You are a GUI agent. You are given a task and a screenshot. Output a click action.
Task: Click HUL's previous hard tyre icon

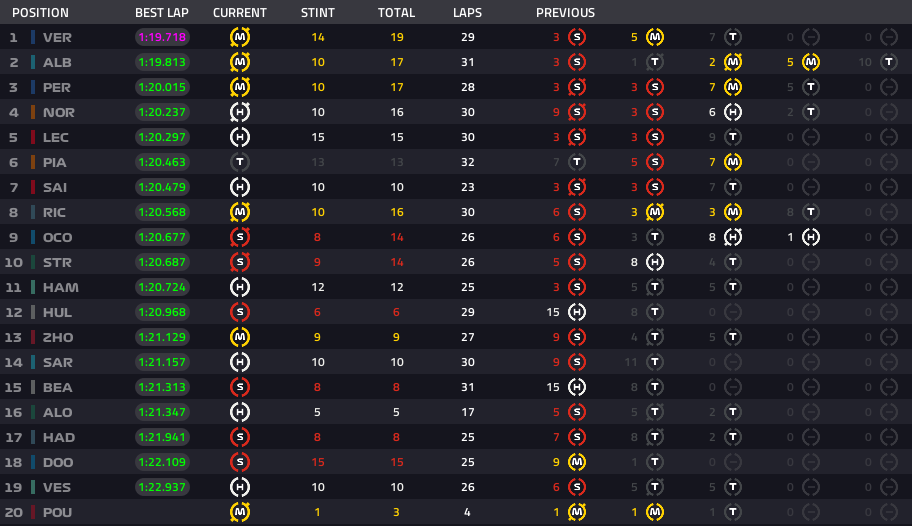(x=576, y=312)
